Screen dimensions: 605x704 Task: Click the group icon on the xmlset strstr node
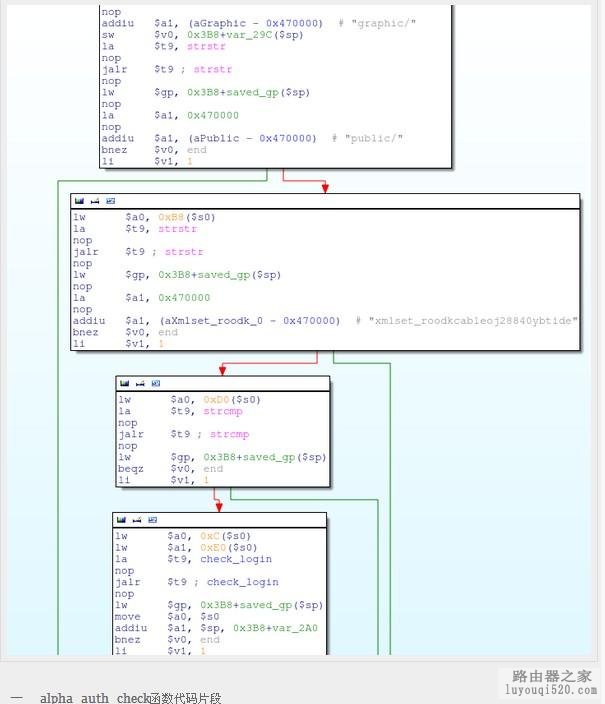[110, 201]
